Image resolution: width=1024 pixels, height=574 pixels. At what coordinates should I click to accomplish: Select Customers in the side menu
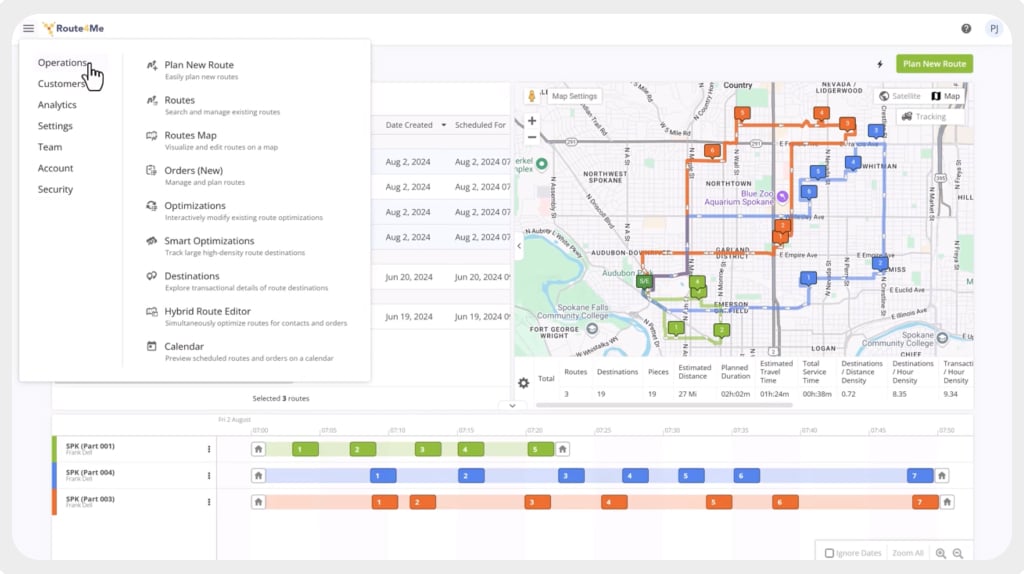click(61, 84)
